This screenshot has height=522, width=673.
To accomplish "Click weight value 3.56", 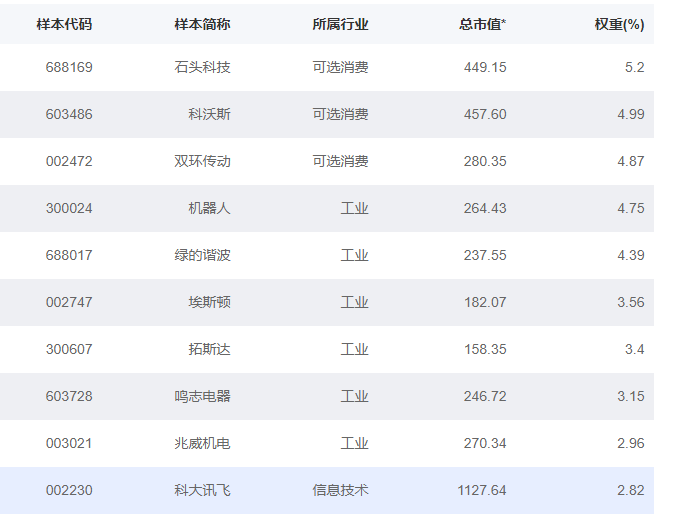I will point(631,302).
